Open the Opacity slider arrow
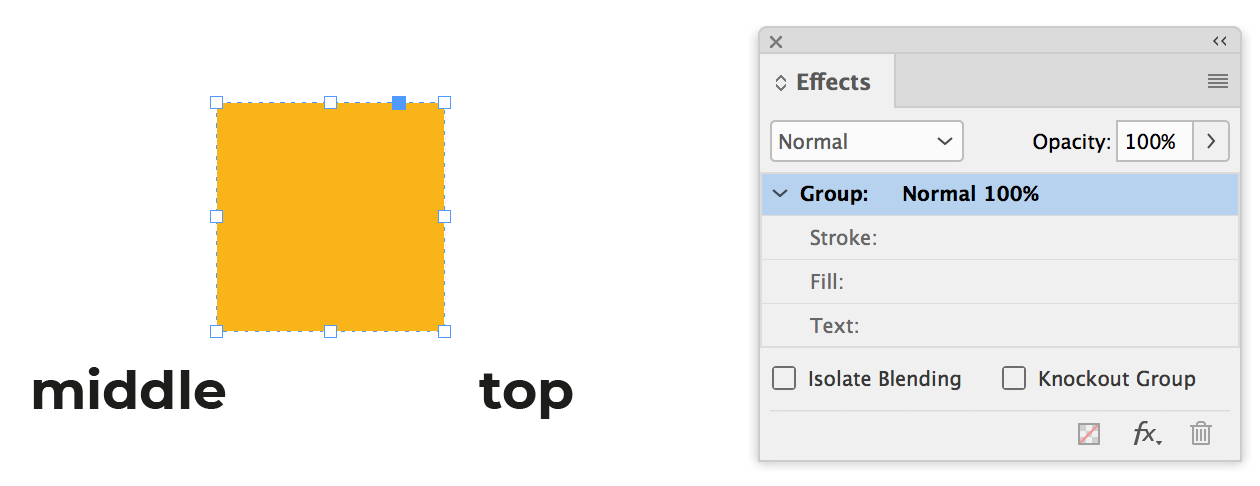The width and height of the screenshot is (1260, 486). (x=1211, y=142)
